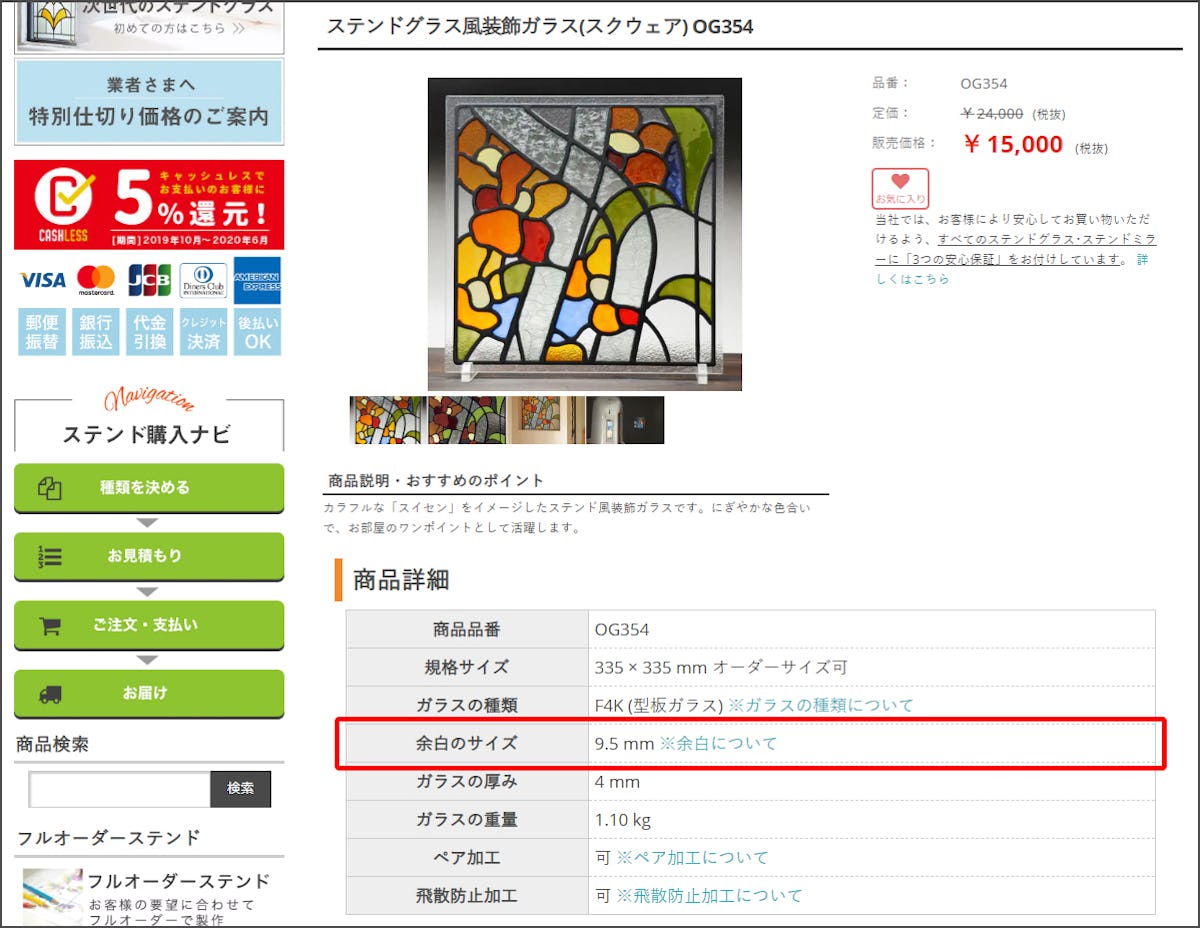Click the 種類を決める navigation button
This screenshot has height=928, width=1200.
click(x=149, y=488)
